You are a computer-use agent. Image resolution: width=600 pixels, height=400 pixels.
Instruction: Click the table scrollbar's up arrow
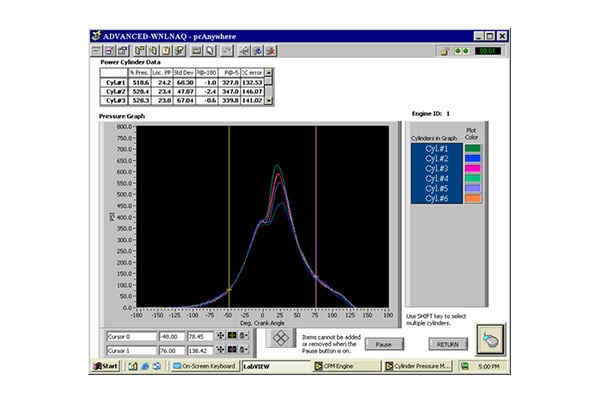[x=269, y=72]
